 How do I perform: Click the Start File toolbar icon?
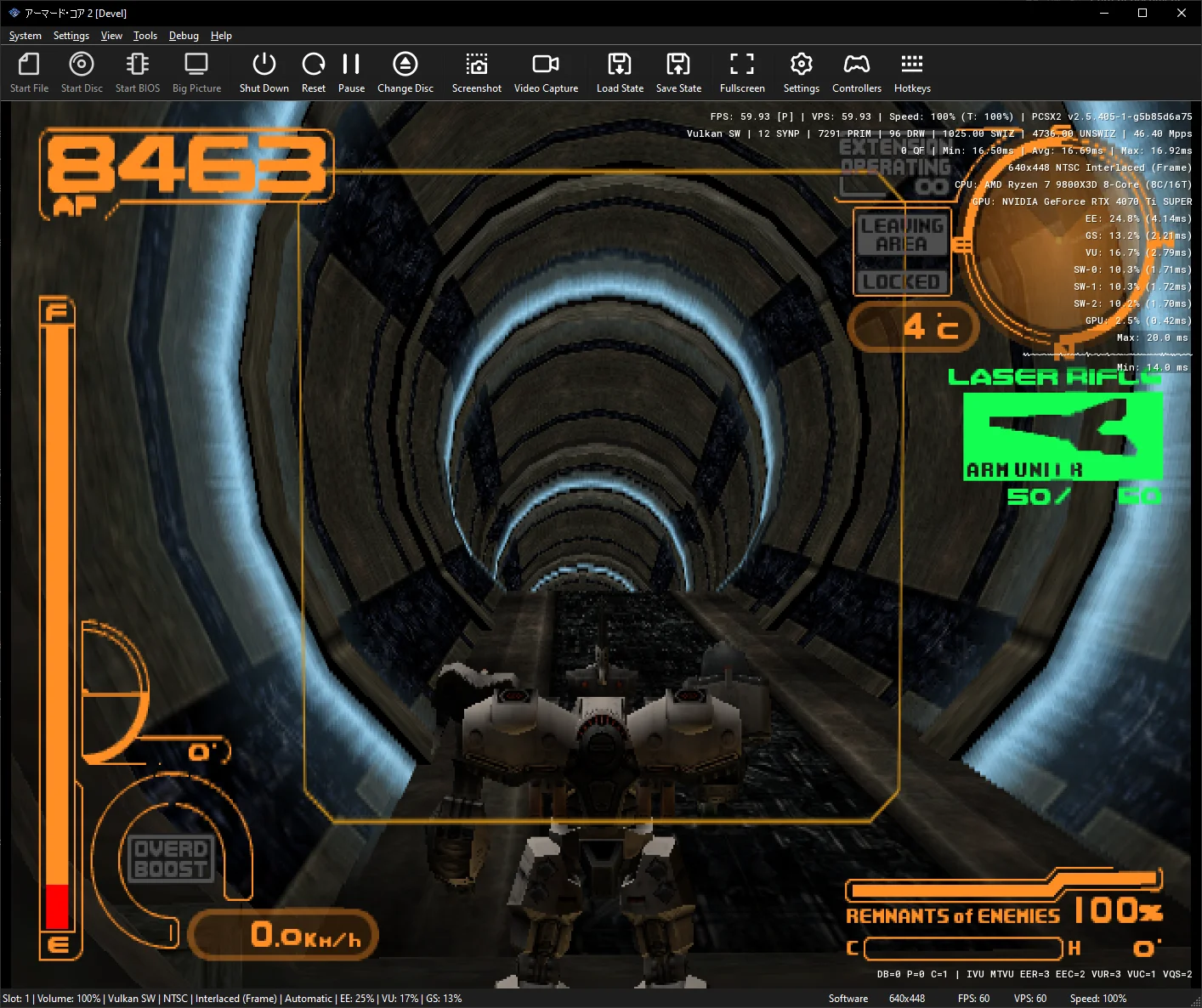click(x=29, y=72)
